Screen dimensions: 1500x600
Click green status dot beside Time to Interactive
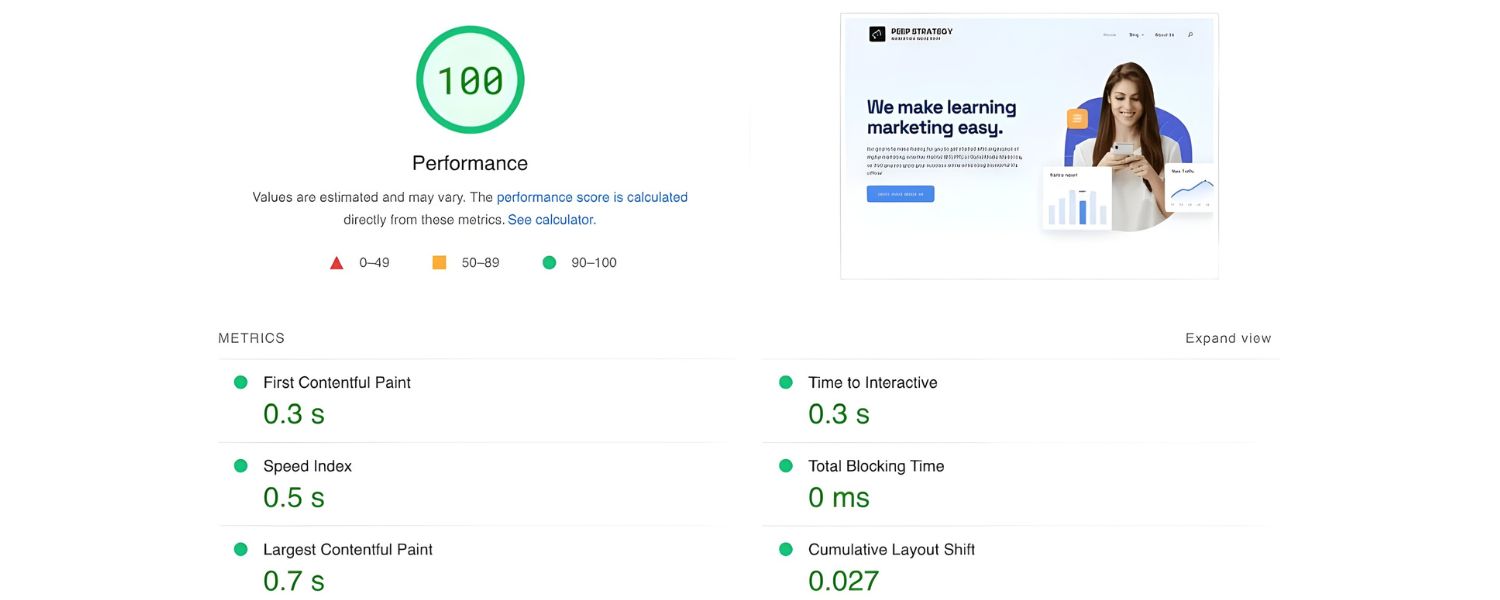[786, 382]
